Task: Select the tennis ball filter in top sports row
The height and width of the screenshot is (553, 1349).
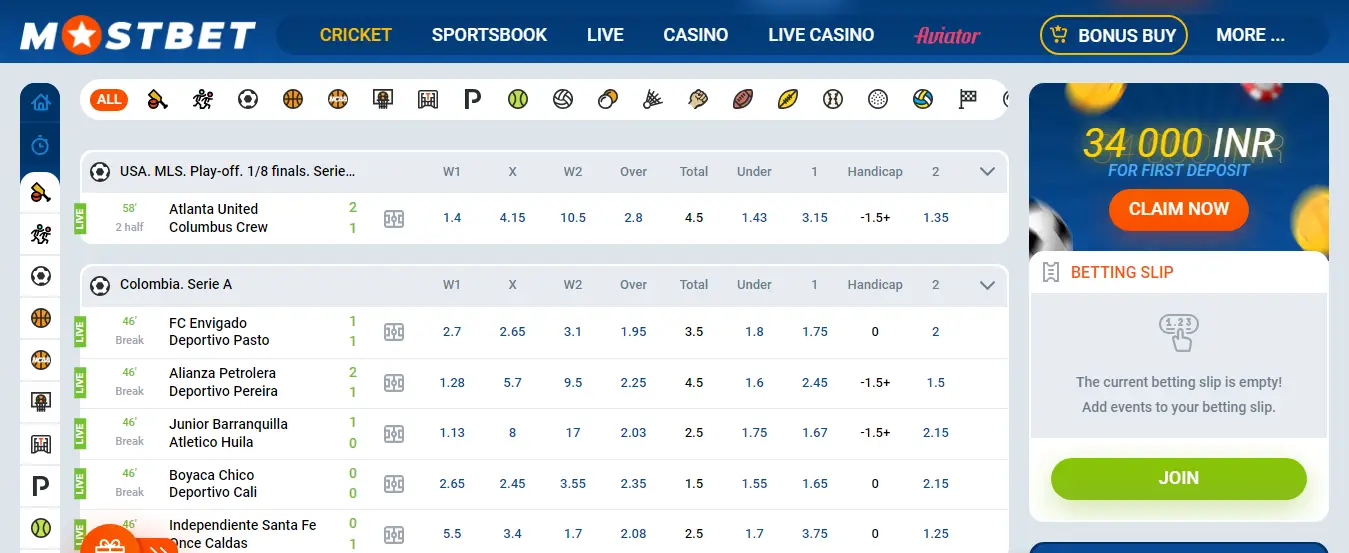Action: [x=517, y=99]
